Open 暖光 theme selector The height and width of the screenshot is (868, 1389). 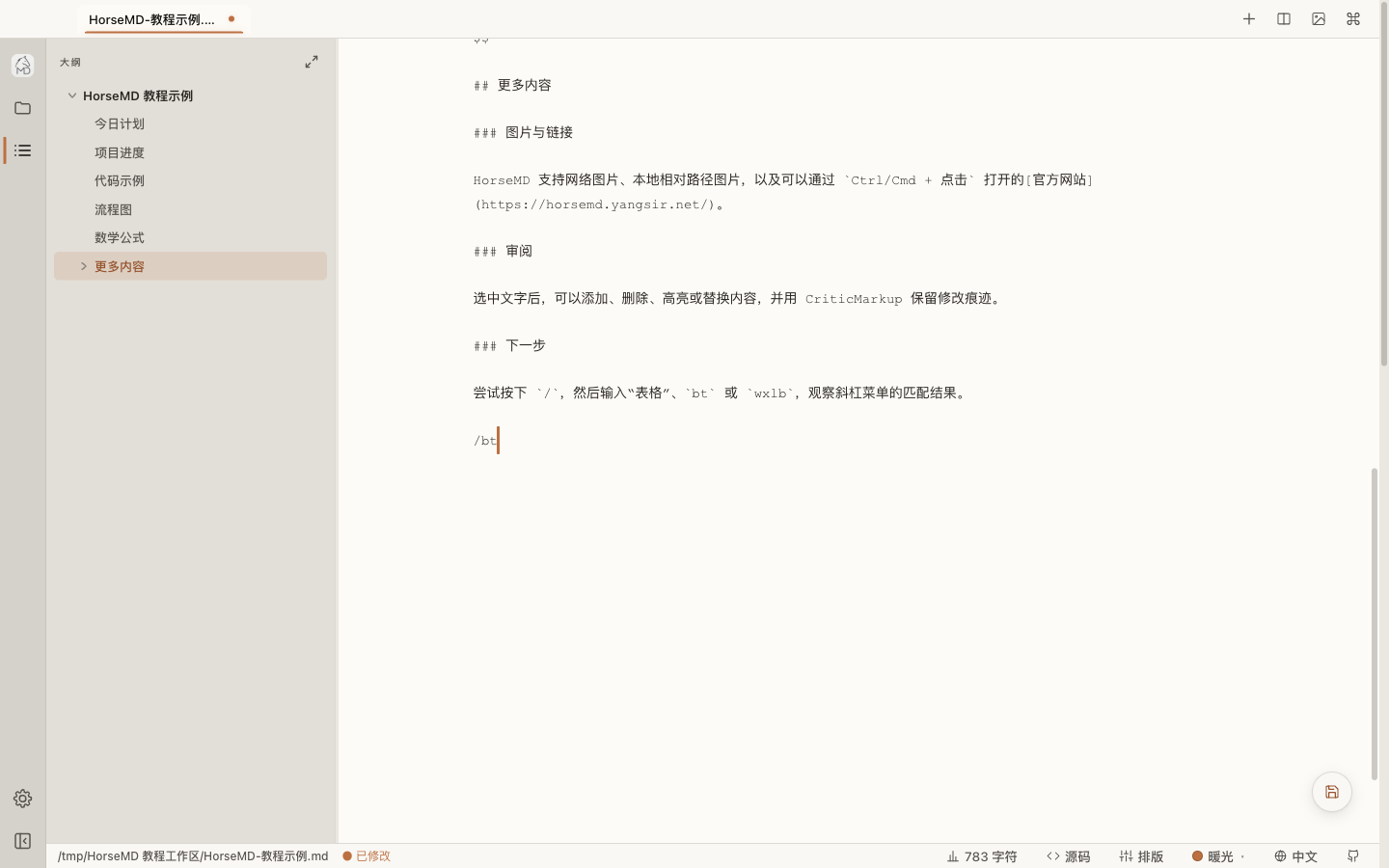1218,856
